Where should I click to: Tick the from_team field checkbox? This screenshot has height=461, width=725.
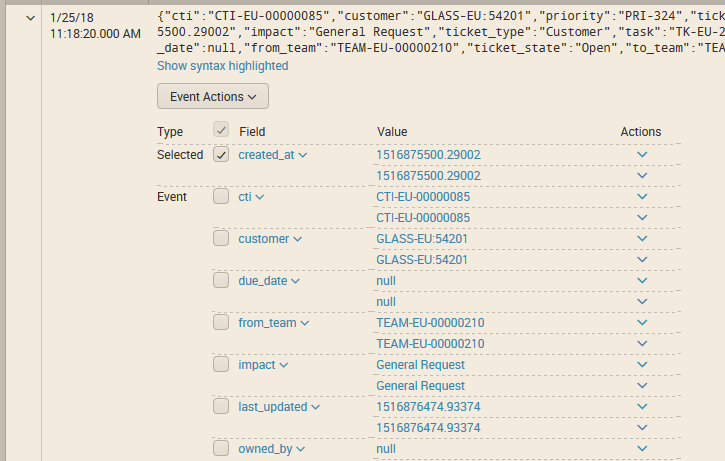(222, 323)
